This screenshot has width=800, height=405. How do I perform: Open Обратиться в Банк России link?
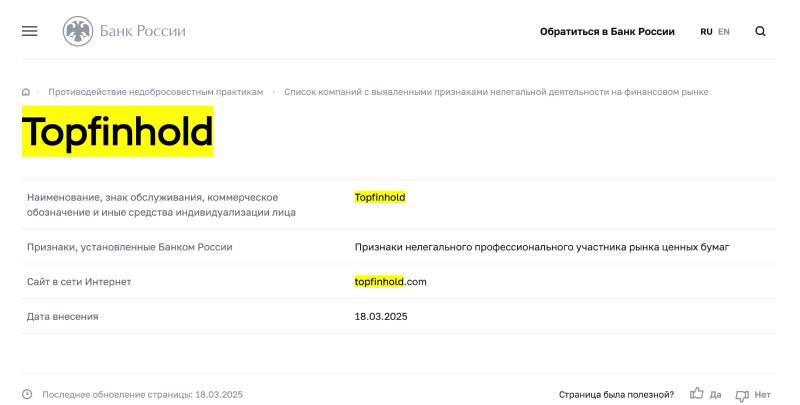(607, 32)
